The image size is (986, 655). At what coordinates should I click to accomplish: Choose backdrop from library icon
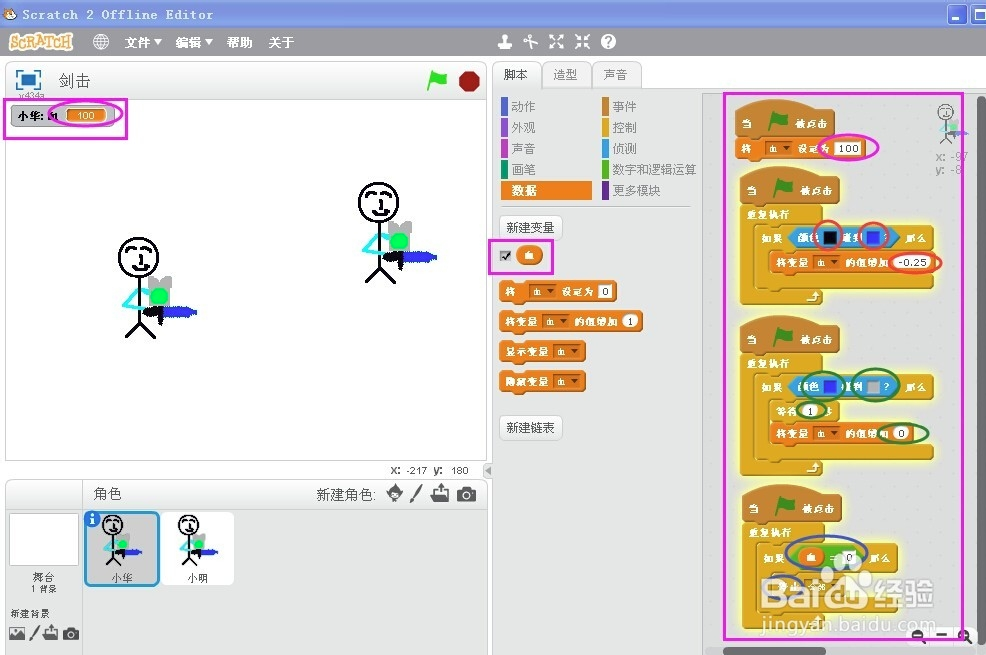[x=17, y=633]
